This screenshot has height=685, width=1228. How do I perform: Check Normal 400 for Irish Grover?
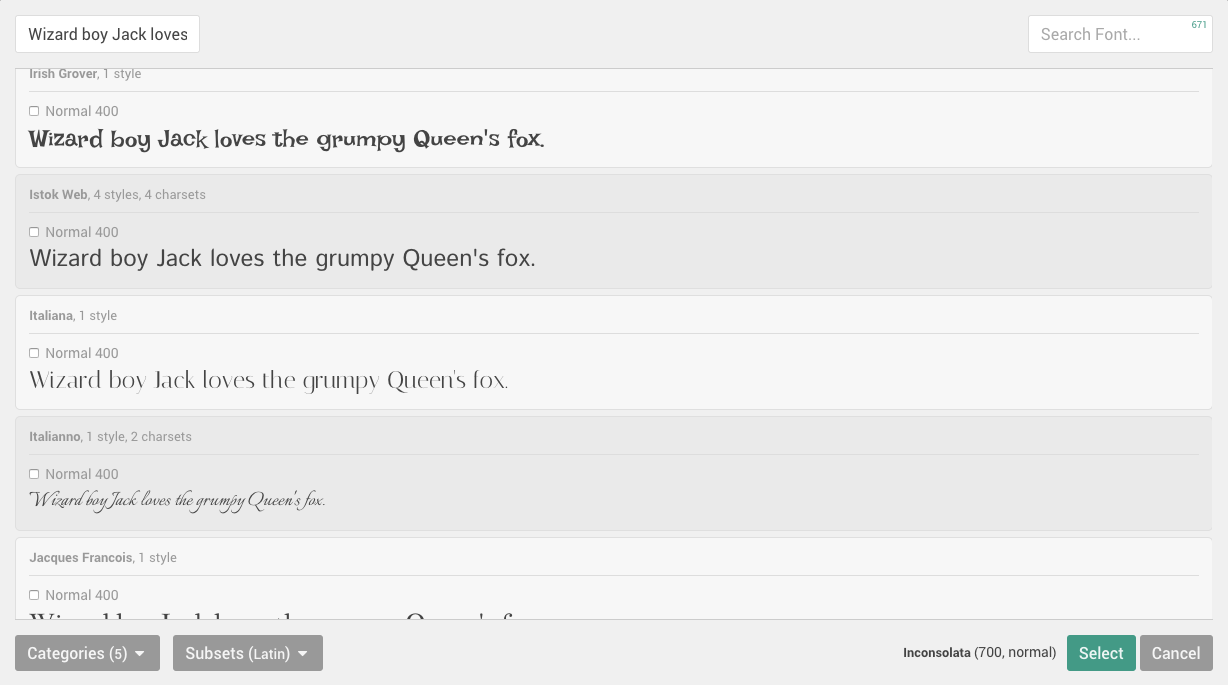pos(33,111)
